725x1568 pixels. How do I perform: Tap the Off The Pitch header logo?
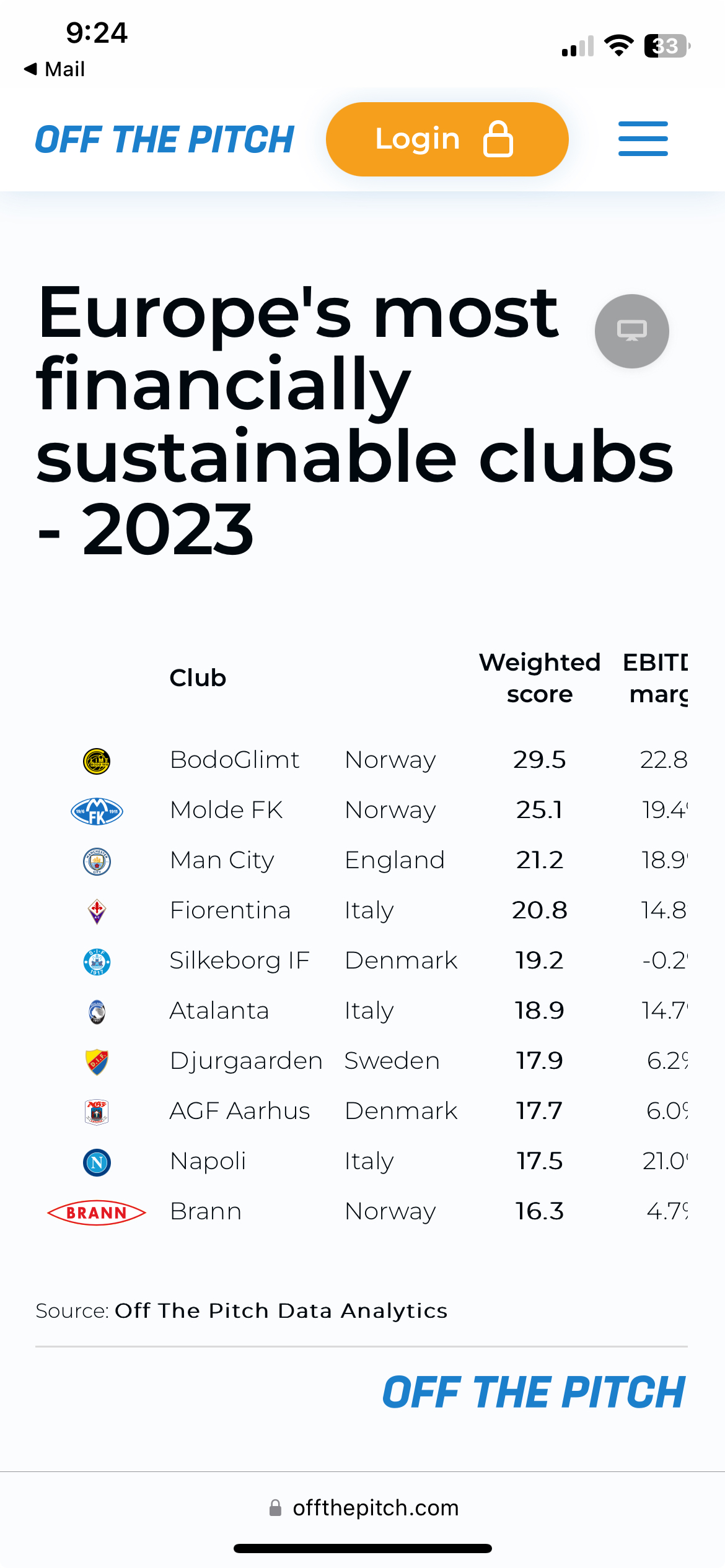(x=164, y=139)
